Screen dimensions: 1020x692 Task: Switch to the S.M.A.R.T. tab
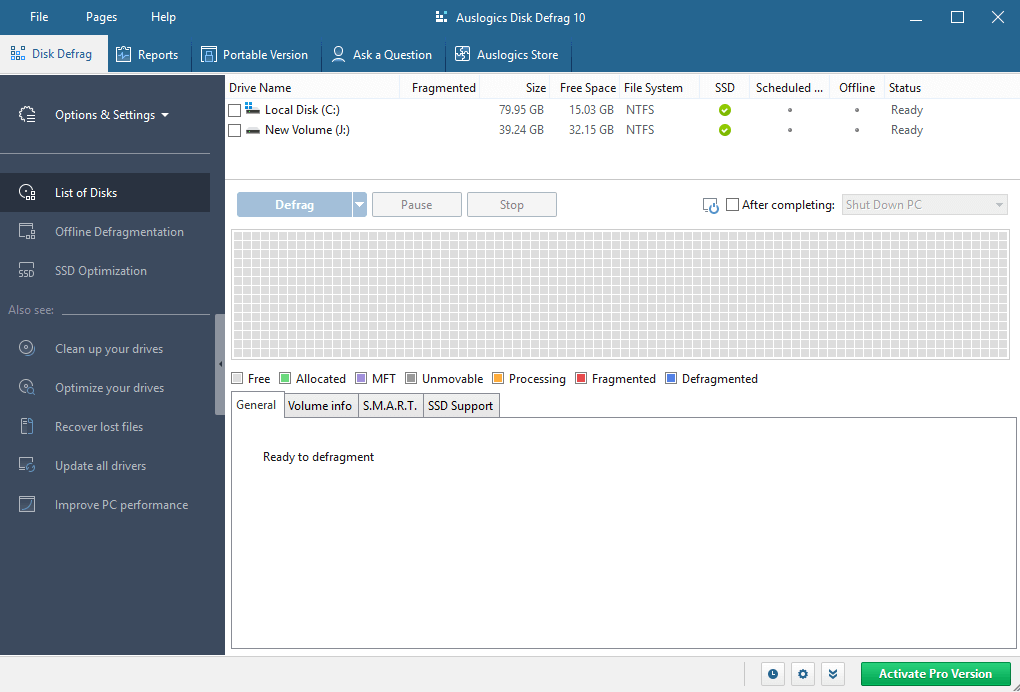(x=391, y=405)
